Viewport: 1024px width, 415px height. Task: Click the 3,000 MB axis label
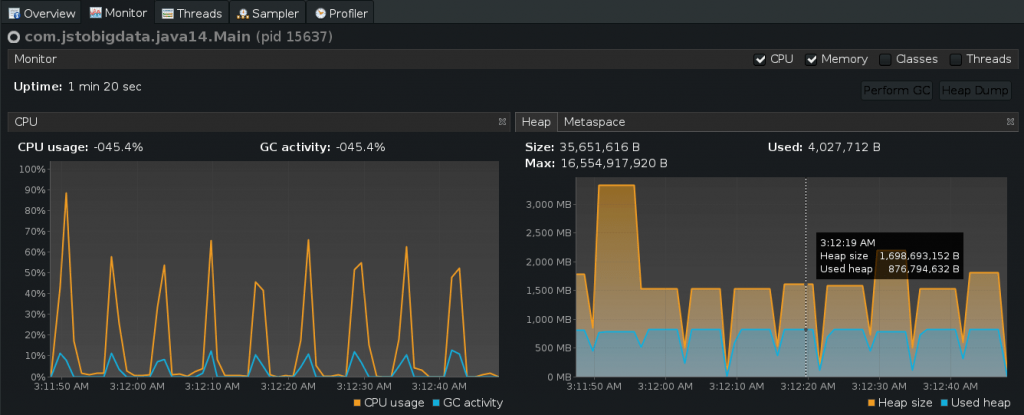click(x=550, y=205)
